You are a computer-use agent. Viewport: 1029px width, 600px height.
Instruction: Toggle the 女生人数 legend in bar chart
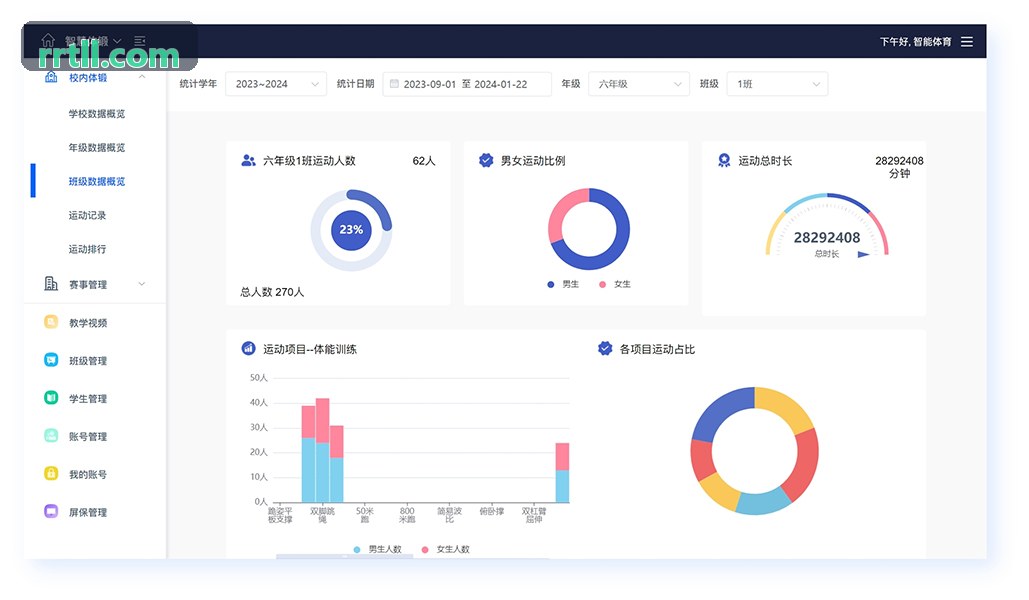446,549
